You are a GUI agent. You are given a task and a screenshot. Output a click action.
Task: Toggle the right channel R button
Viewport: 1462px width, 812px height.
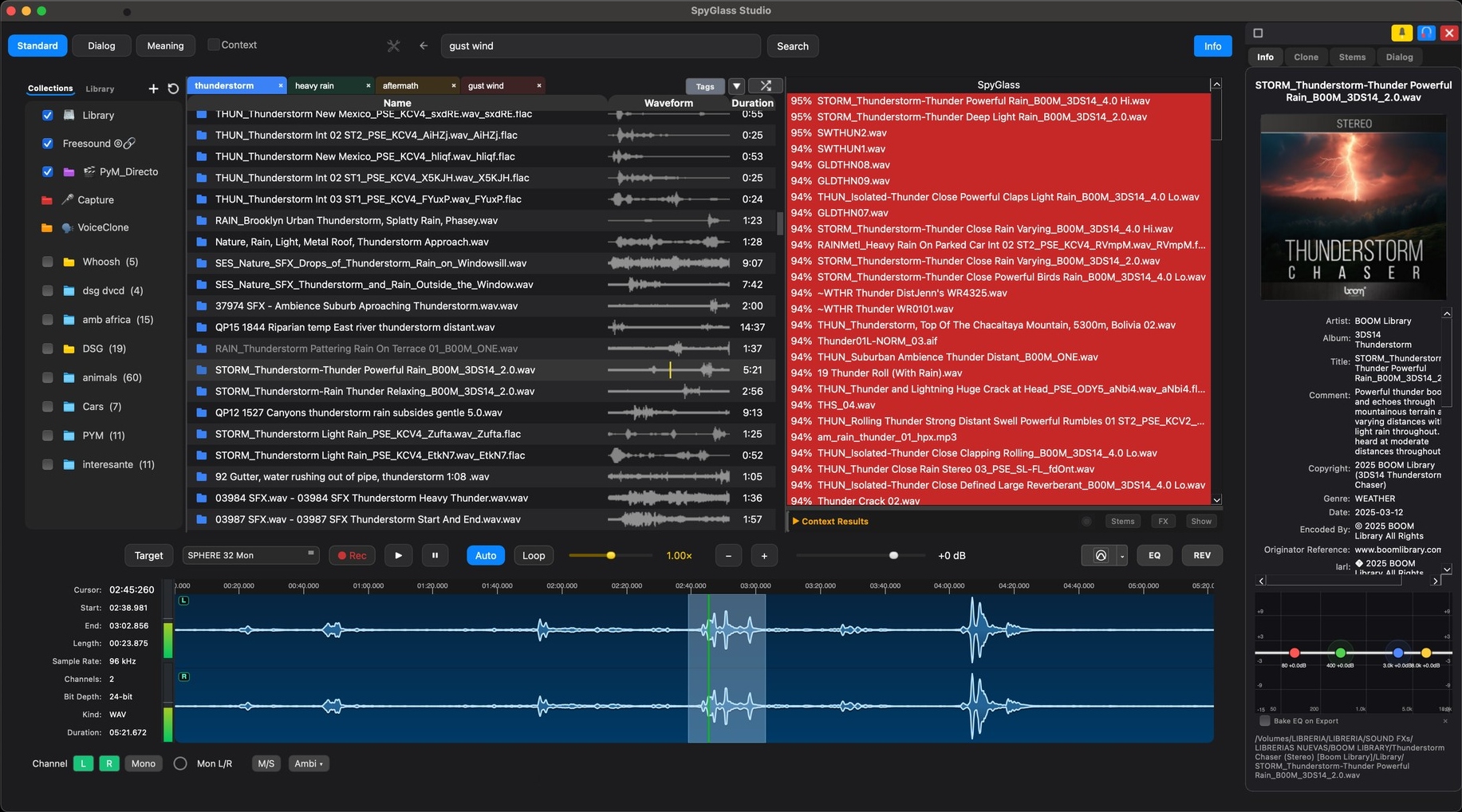[x=109, y=763]
